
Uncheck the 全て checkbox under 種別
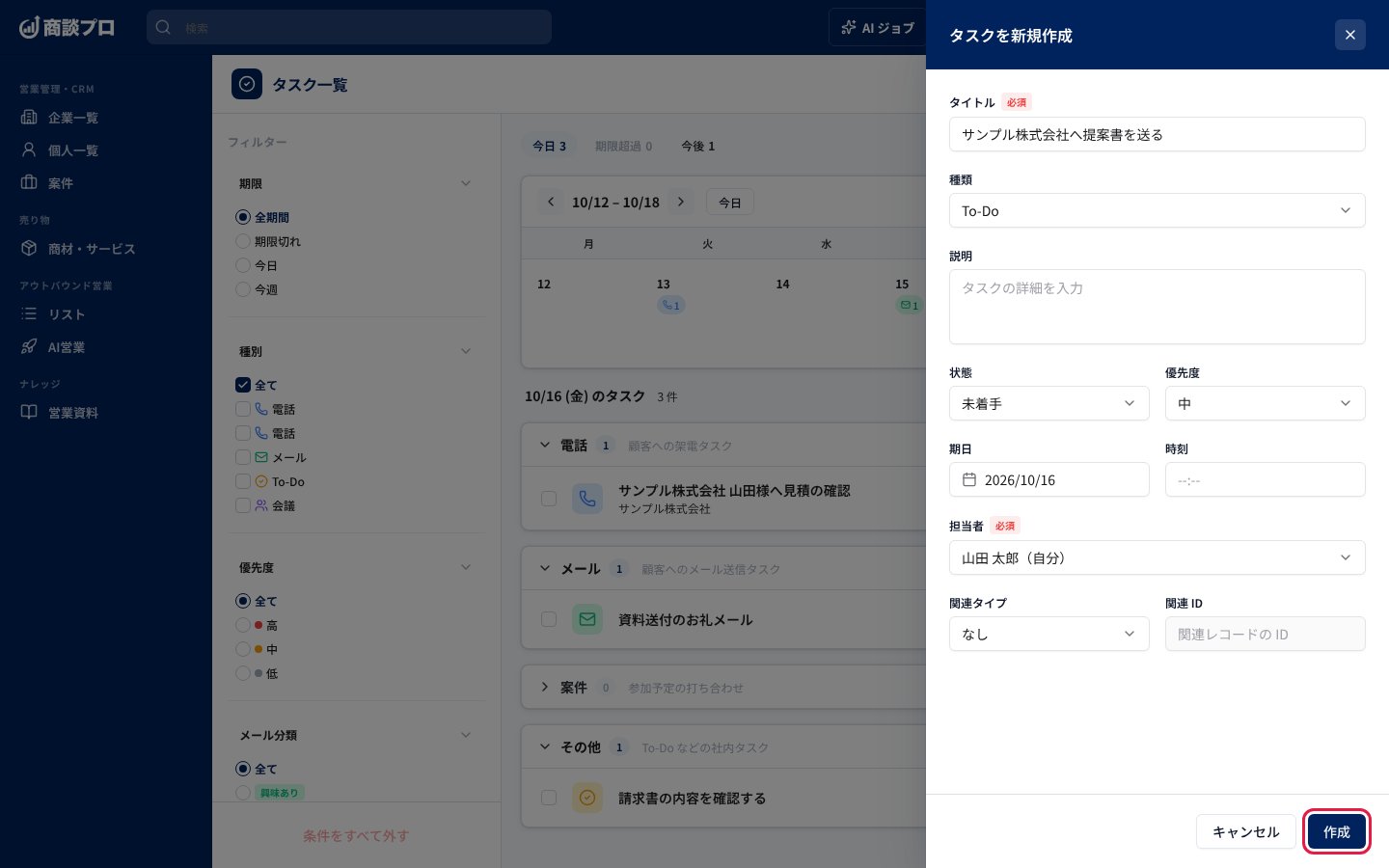point(243,385)
